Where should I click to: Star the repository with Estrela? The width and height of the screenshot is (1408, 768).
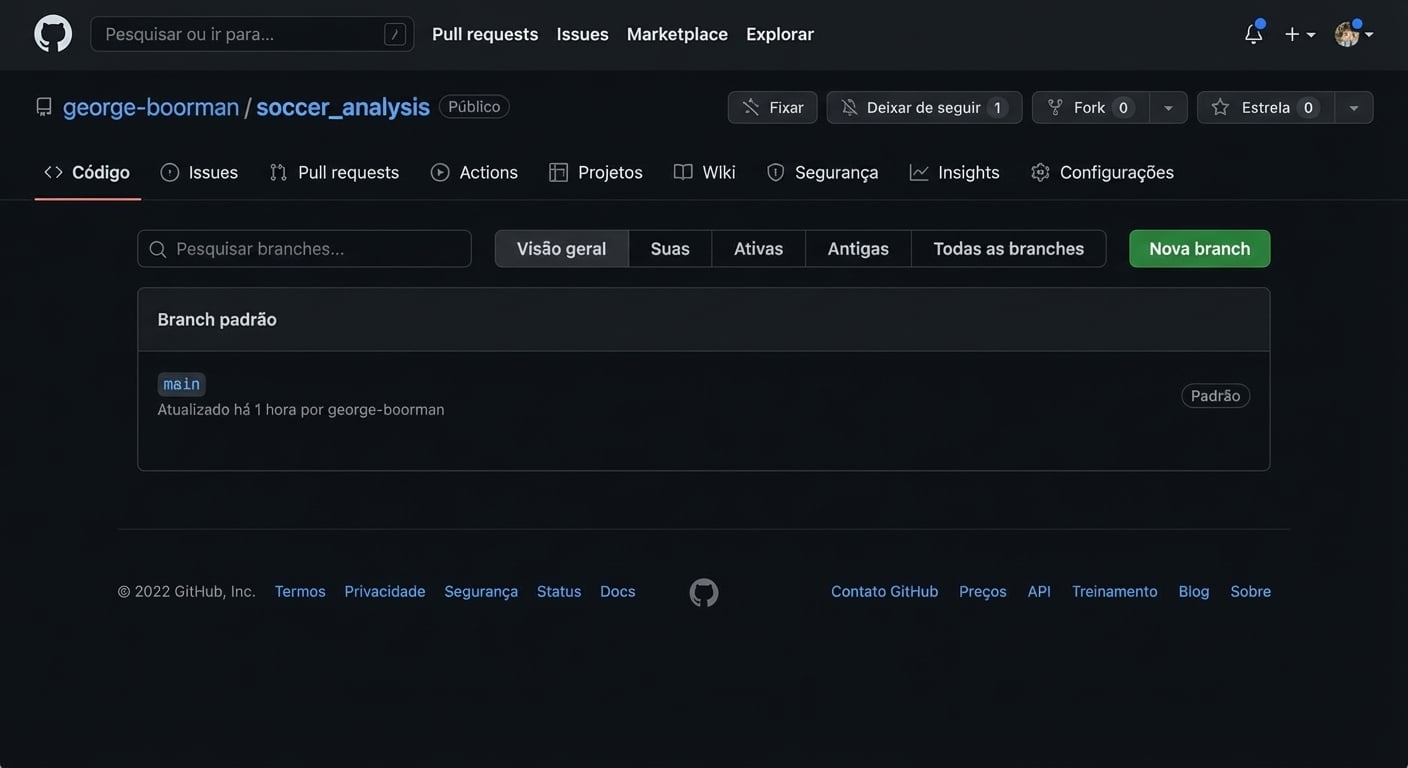tap(1266, 107)
